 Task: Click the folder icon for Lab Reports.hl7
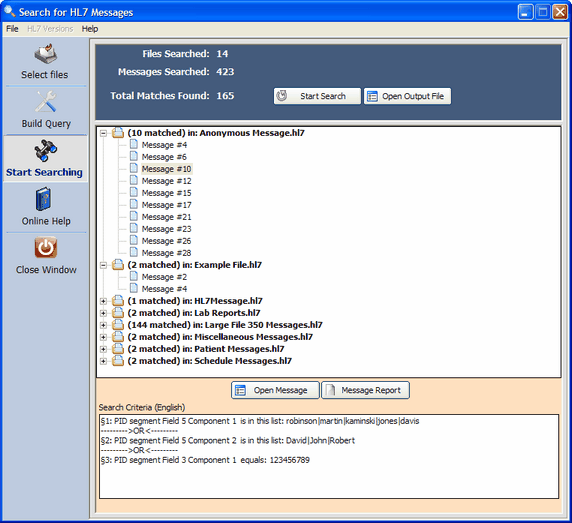pyautogui.click(x=118, y=313)
